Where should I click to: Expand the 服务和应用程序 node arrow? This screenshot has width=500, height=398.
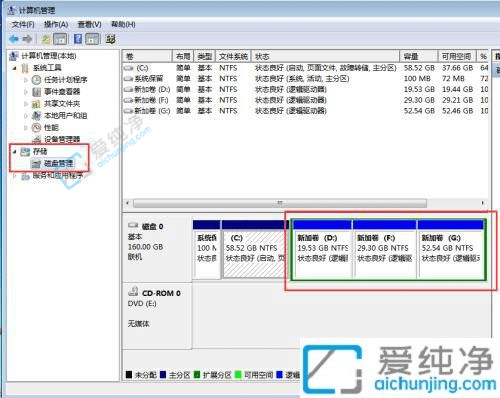click(14, 175)
